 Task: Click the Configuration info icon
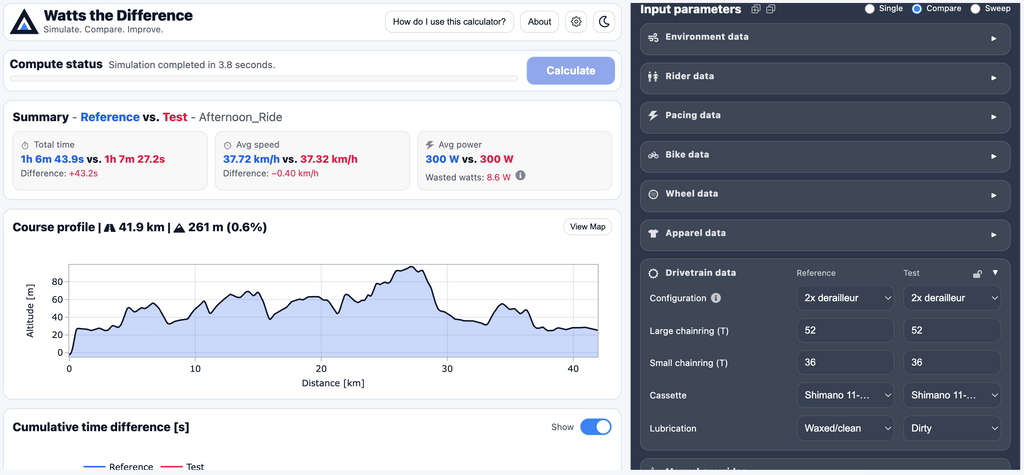pyautogui.click(x=716, y=298)
